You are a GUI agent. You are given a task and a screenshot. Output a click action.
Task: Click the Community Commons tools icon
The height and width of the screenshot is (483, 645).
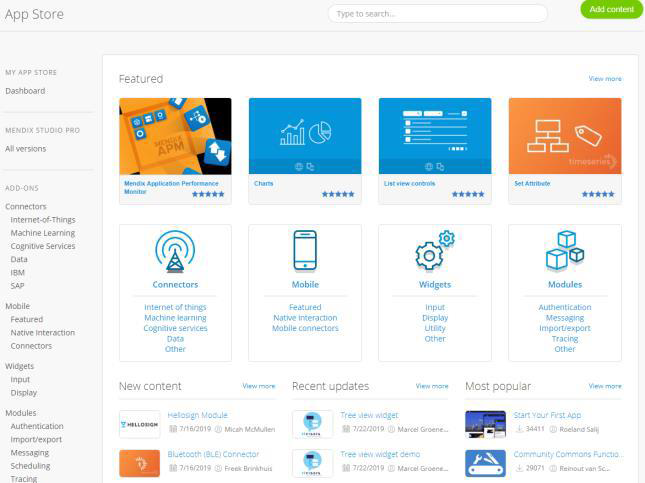point(485,463)
